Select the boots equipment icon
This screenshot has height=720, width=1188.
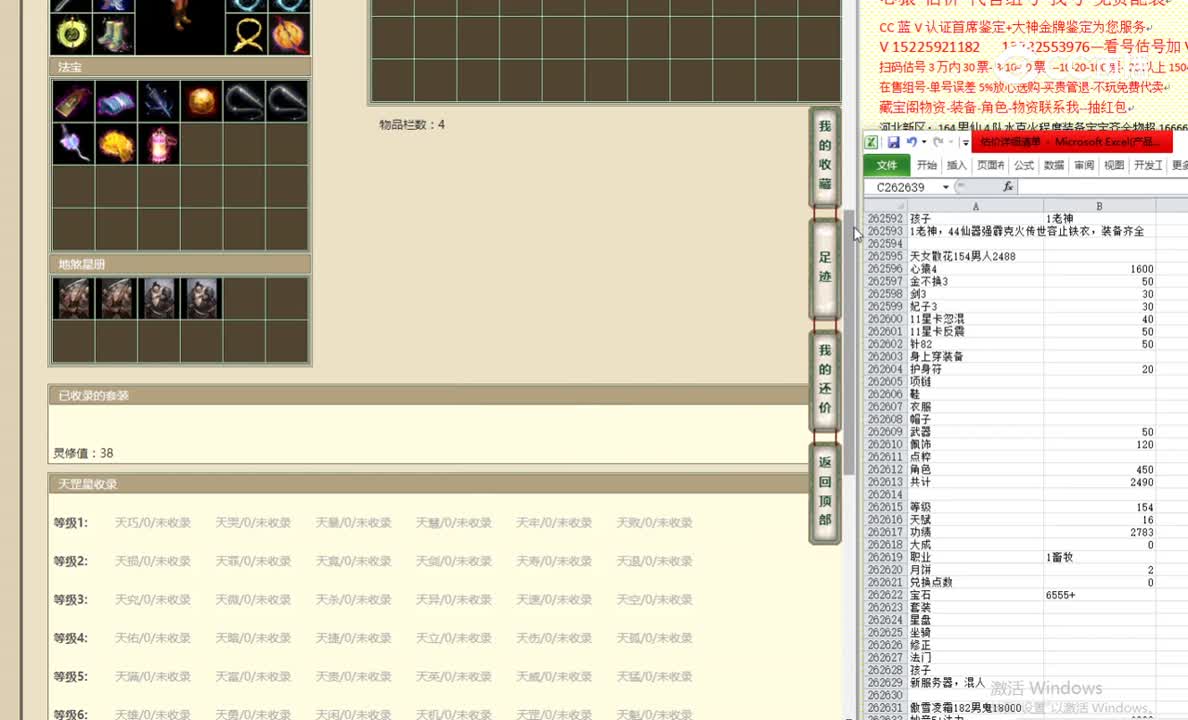(114, 34)
